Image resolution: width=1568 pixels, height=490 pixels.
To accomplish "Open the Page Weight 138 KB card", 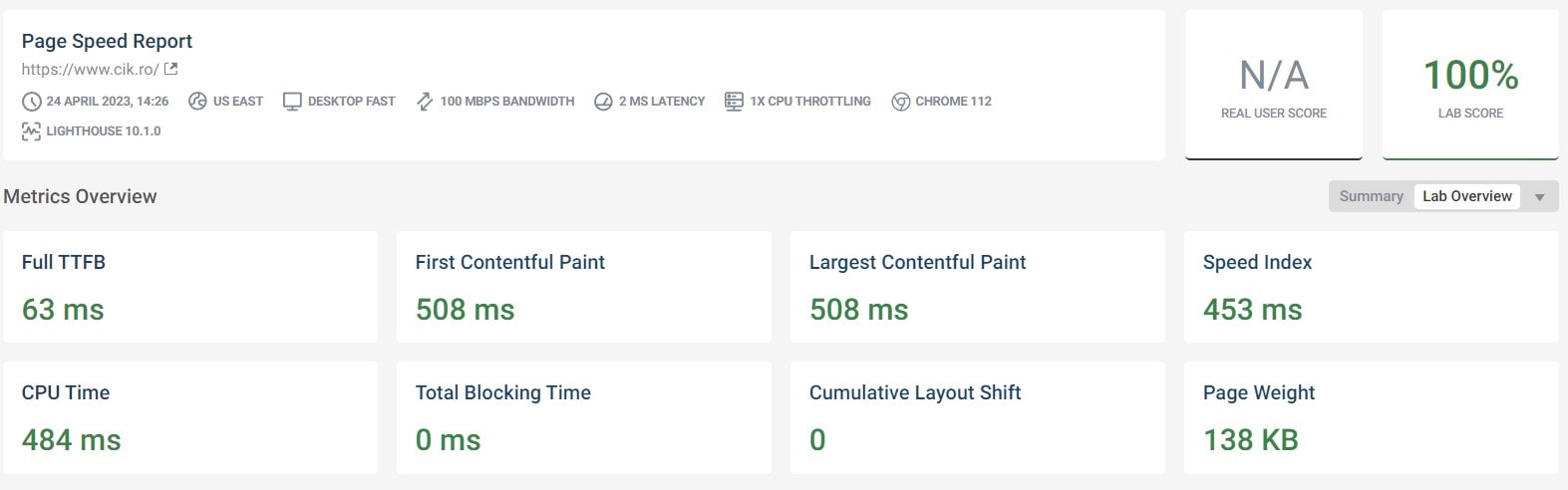I will (x=1372, y=417).
